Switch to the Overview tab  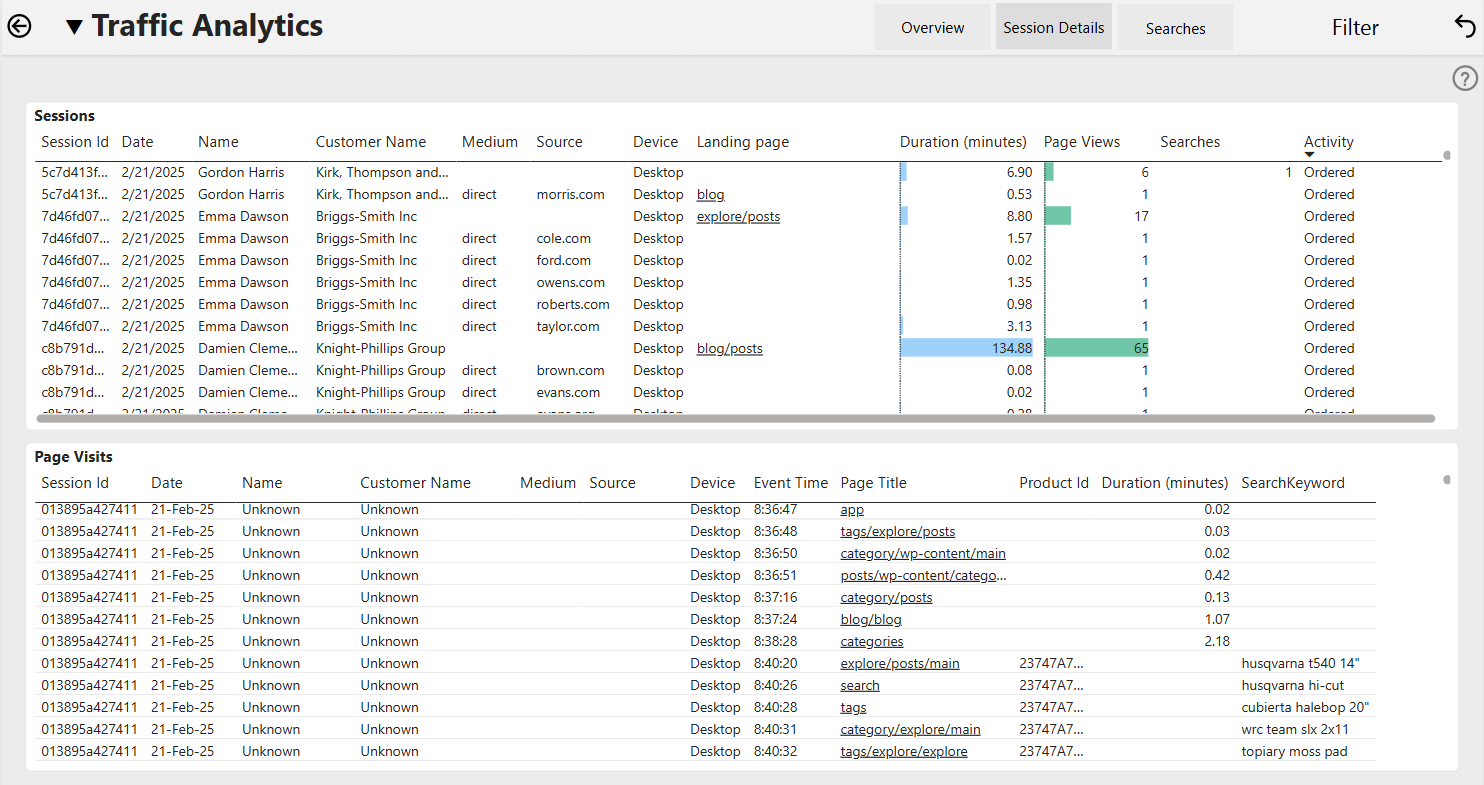pyautogui.click(x=932, y=28)
